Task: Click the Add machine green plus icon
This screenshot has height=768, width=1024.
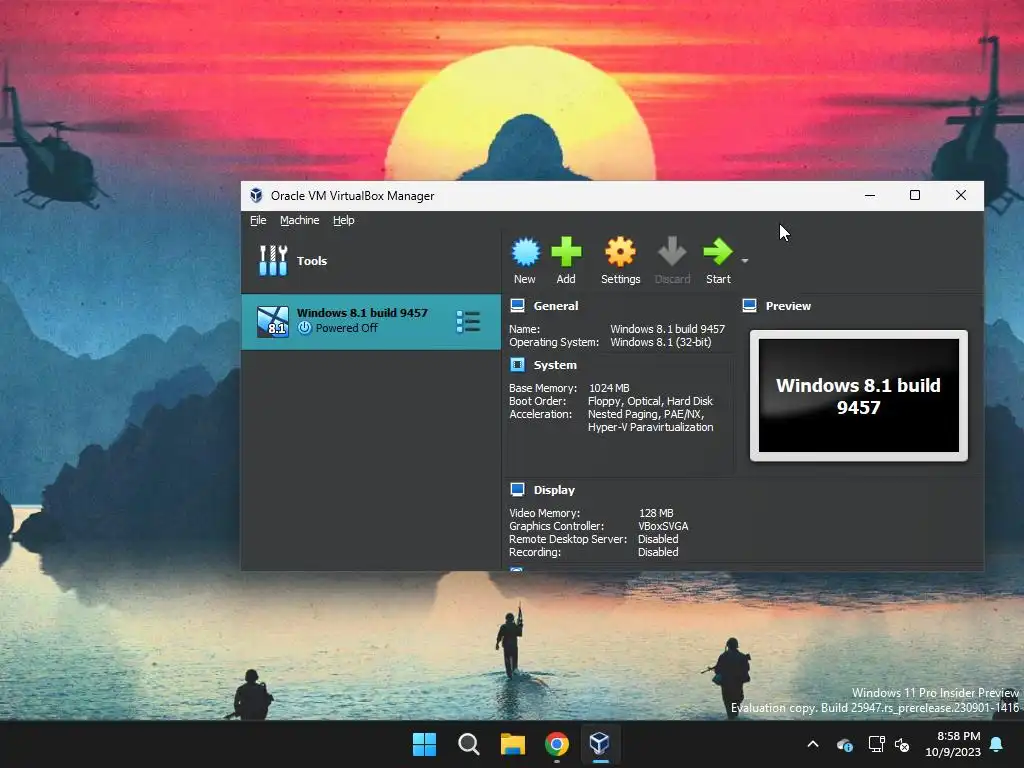Action: click(566, 252)
